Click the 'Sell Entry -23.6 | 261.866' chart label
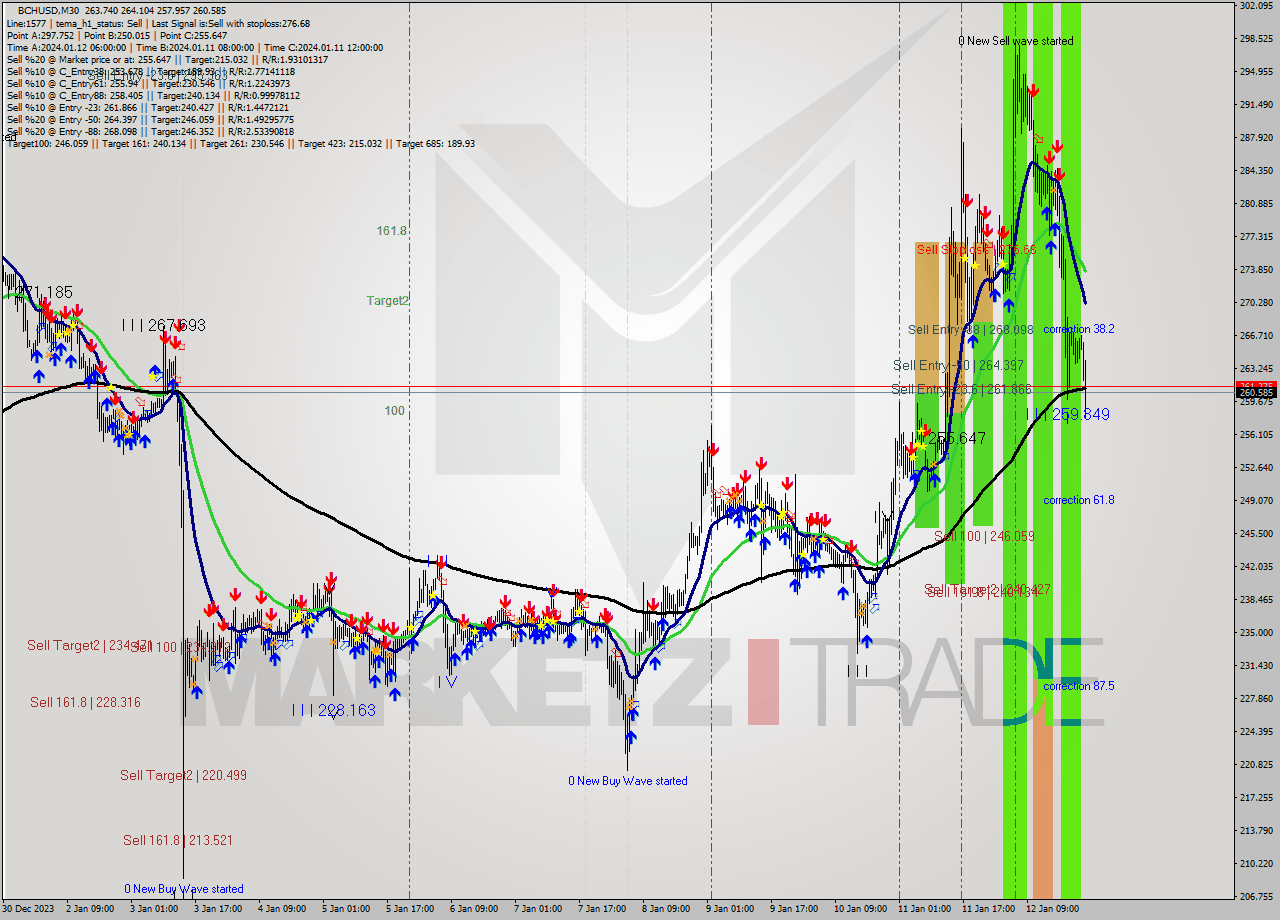 click(x=961, y=389)
